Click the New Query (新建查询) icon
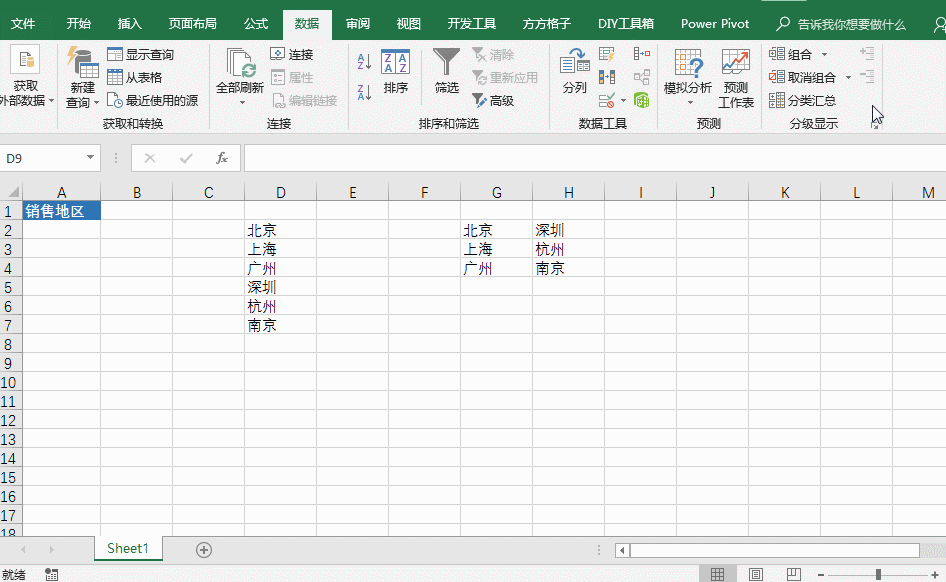The image size is (946, 582). [82, 62]
